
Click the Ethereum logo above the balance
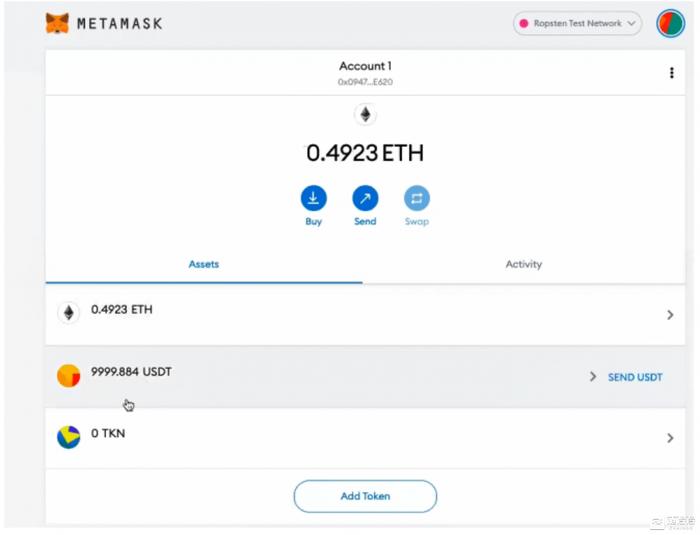(x=365, y=115)
